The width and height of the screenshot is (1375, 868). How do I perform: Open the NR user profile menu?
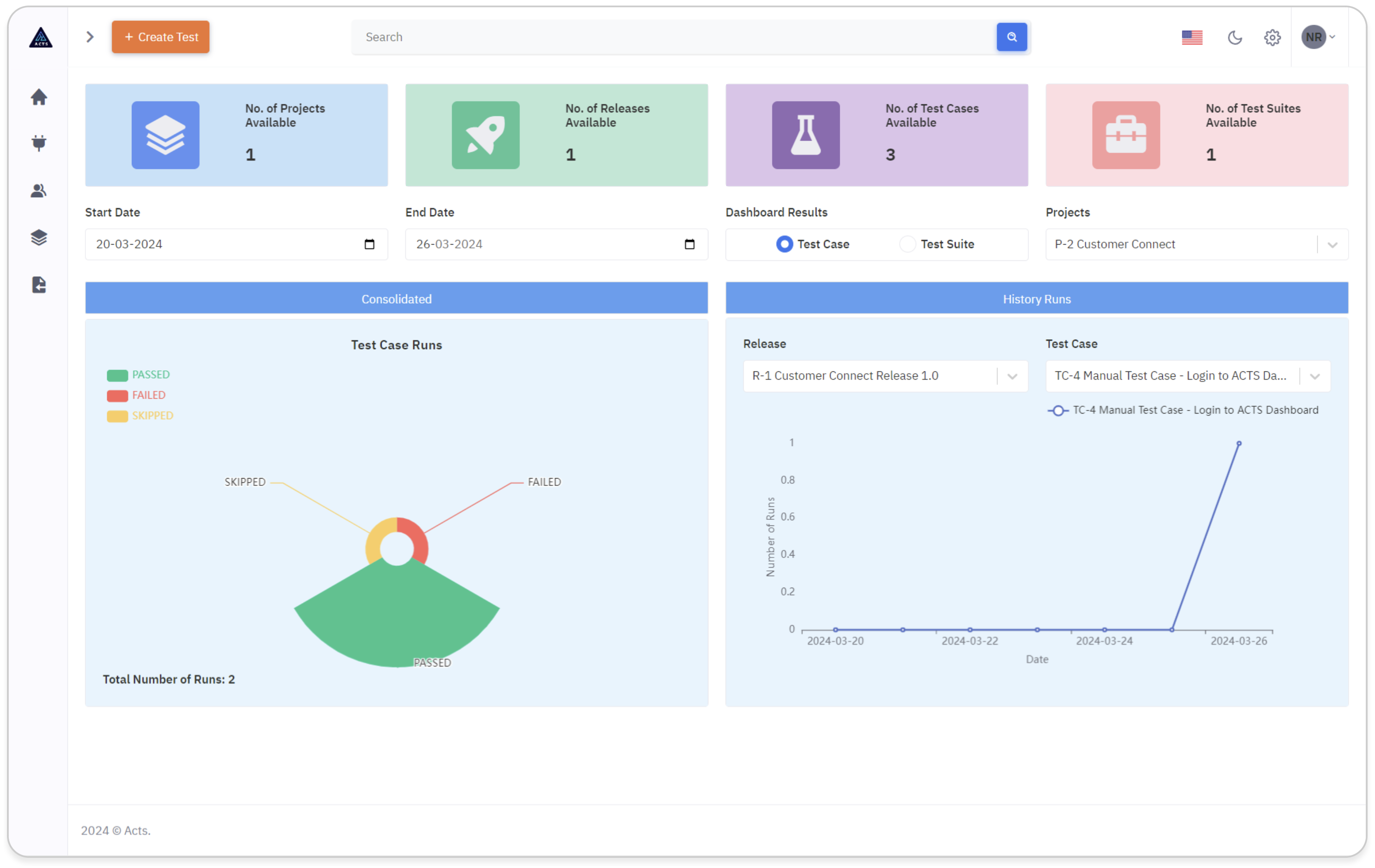(1318, 37)
